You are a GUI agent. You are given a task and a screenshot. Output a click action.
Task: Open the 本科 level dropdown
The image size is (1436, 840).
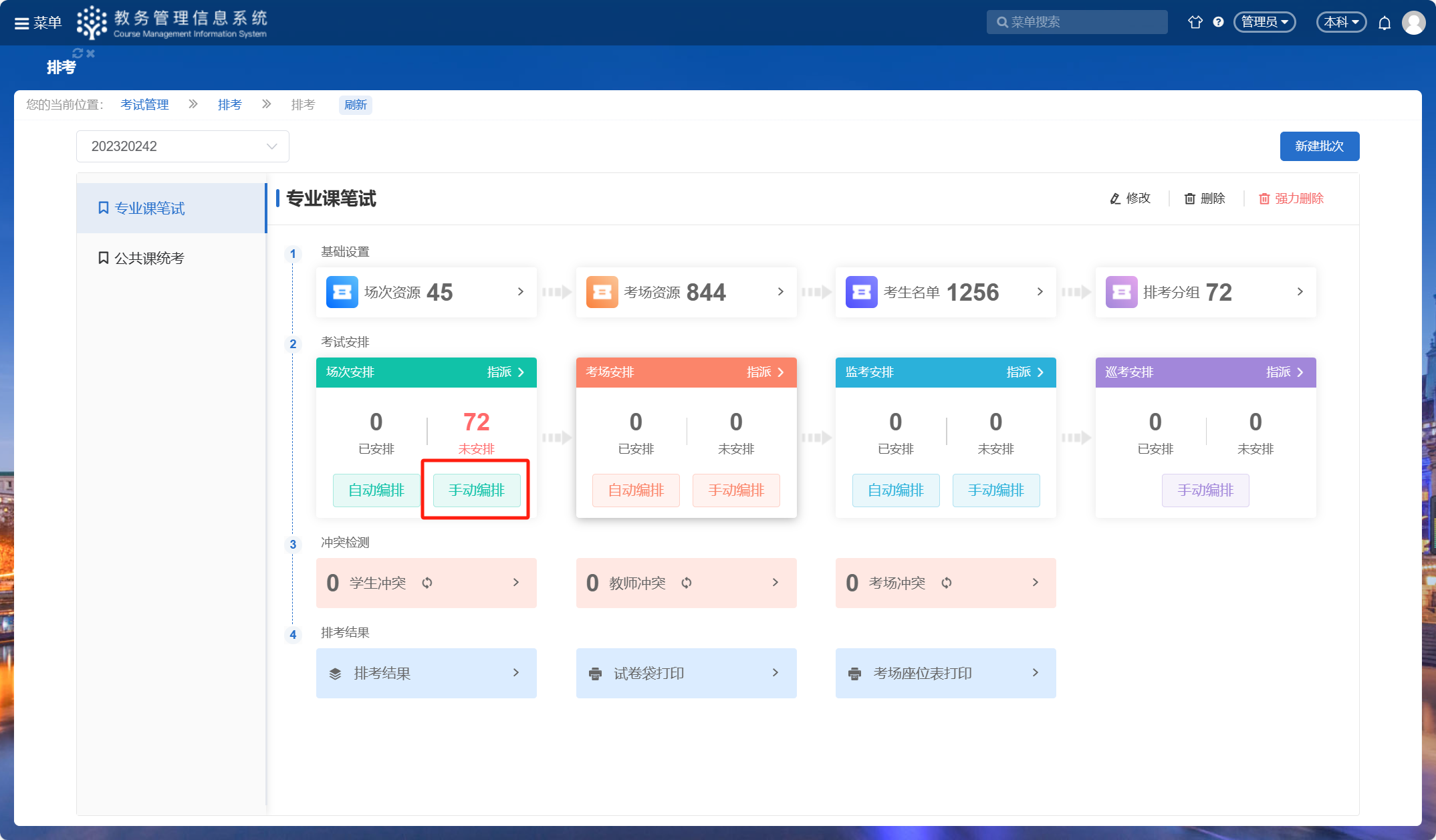coord(1341,22)
